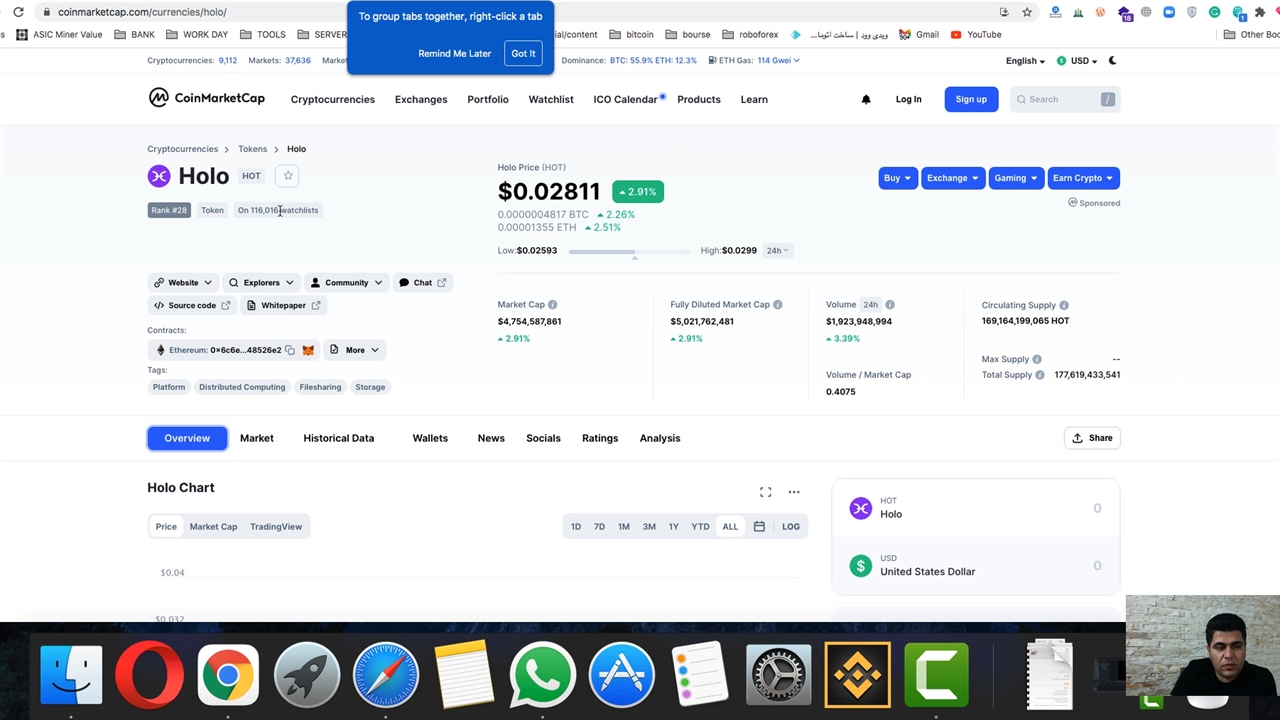Open the chart calendar date picker
1280x720 pixels.
coord(759,527)
